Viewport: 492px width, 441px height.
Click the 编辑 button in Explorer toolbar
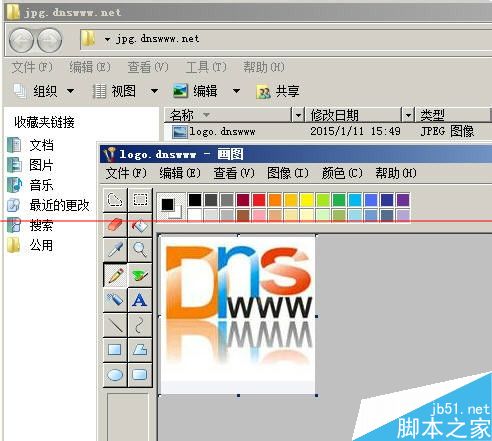196,91
